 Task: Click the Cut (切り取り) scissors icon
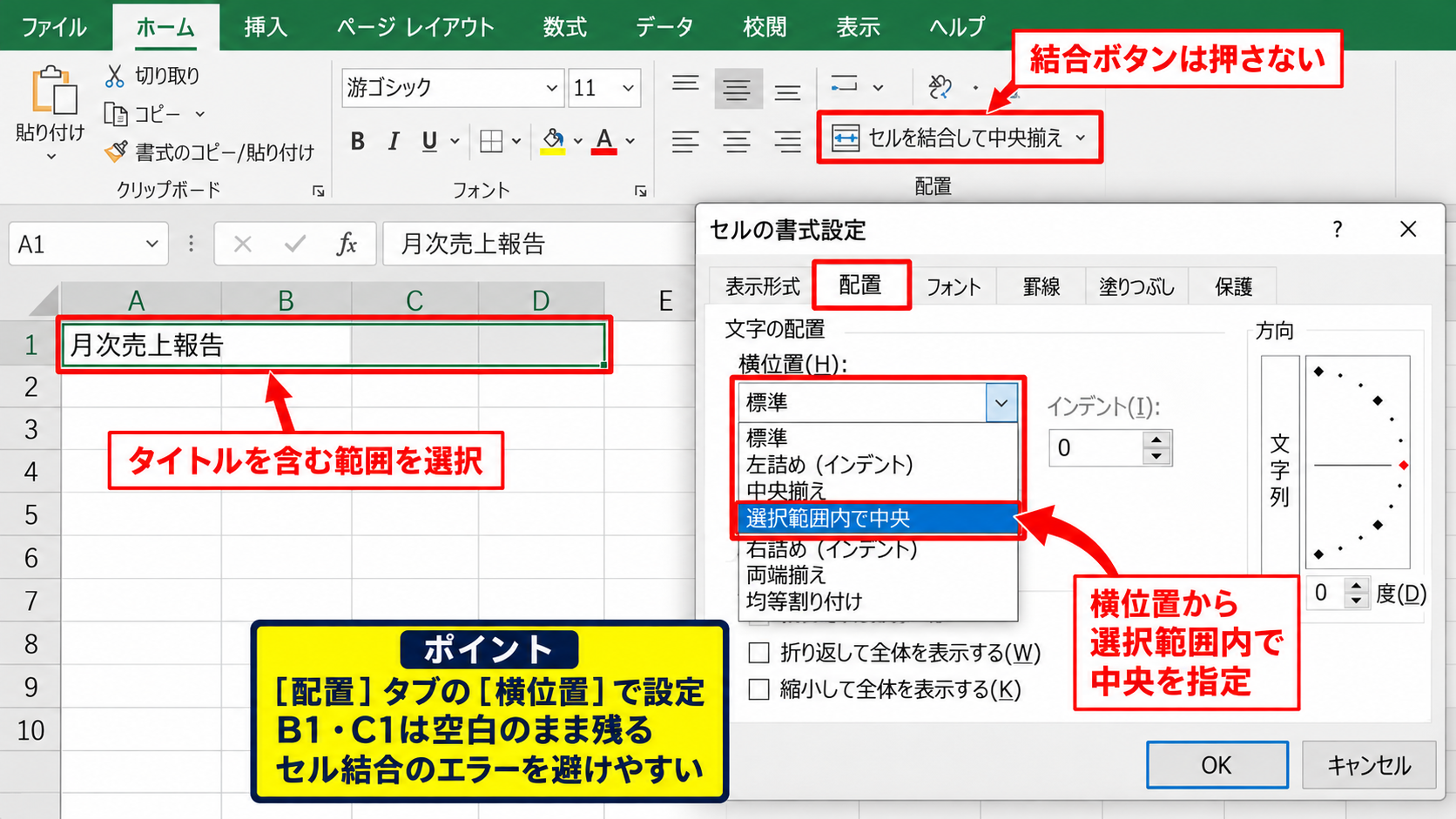(114, 76)
